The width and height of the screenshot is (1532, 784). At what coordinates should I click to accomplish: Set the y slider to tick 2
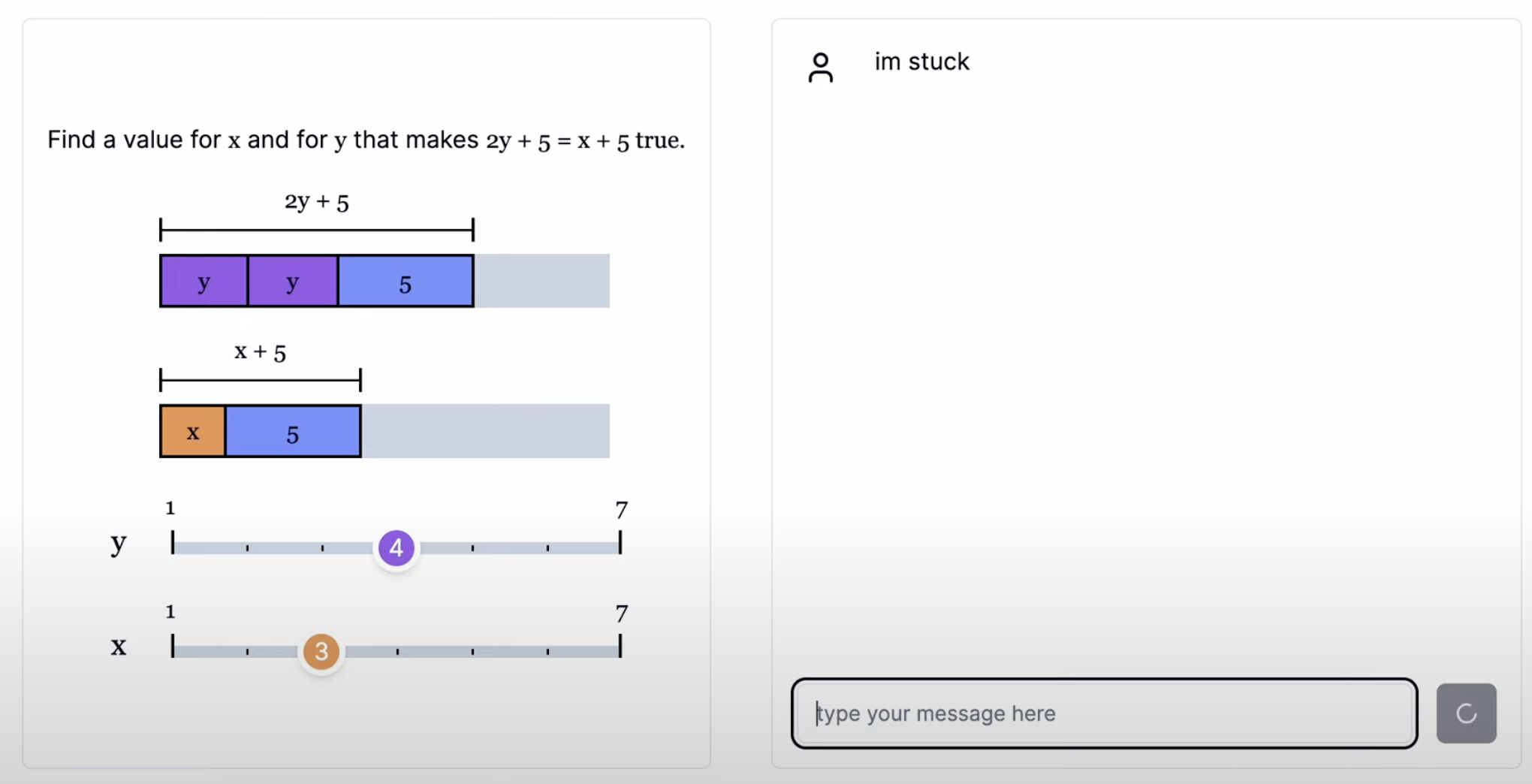247,548
